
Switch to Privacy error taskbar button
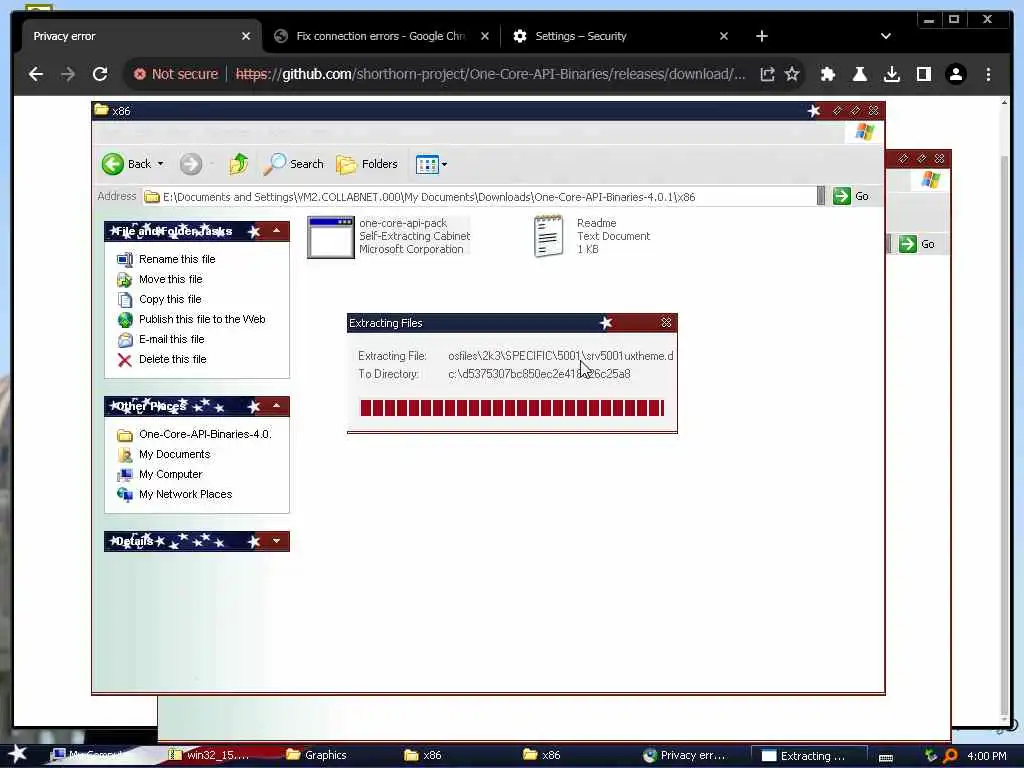coord(684,756)
